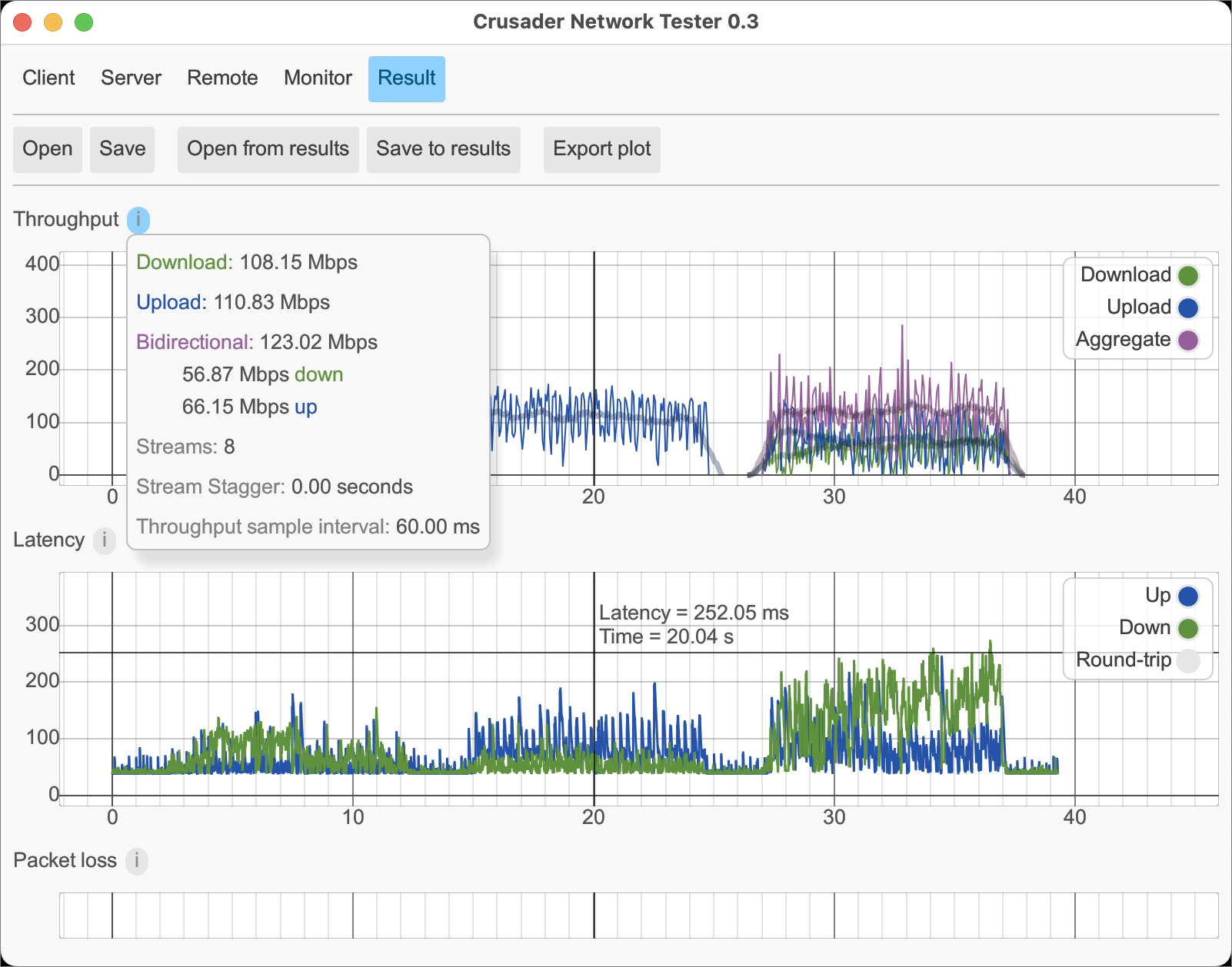
Task: Click Open from results button
Action: [x=268, y=149]
